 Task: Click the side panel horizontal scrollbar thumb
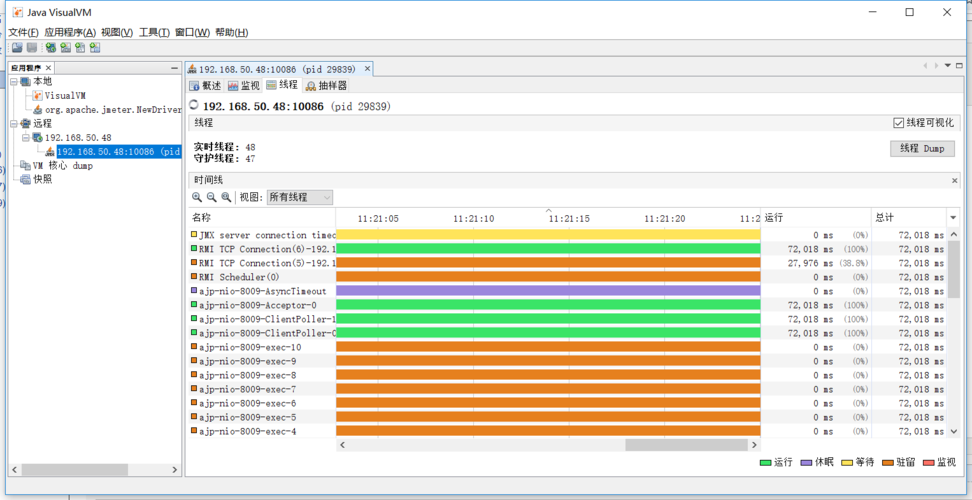pyautogui.click(x=73, y=469)
